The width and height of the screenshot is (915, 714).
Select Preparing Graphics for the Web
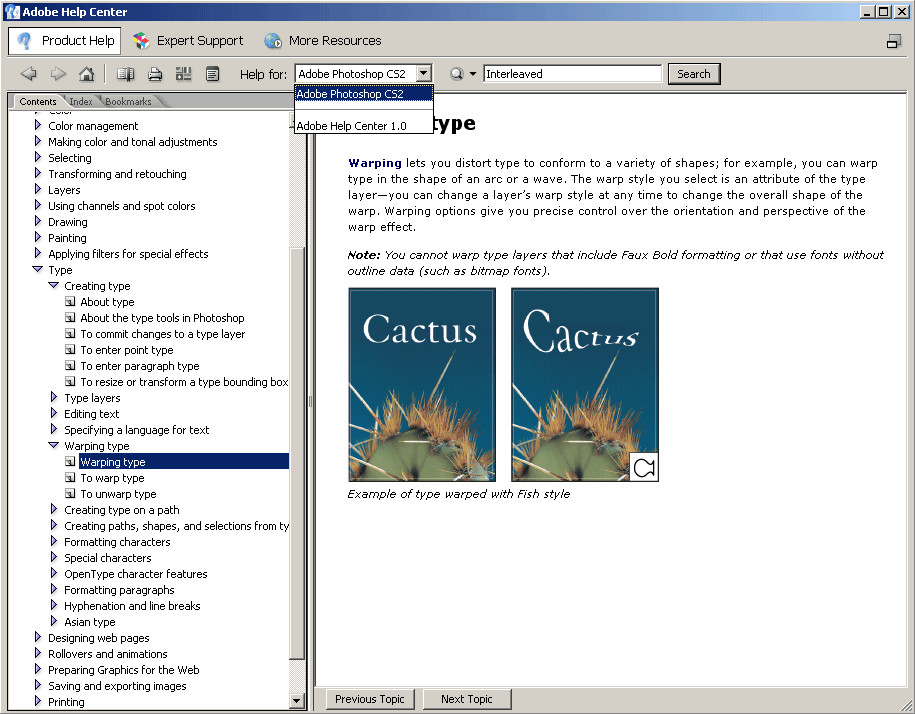(124, 670)
